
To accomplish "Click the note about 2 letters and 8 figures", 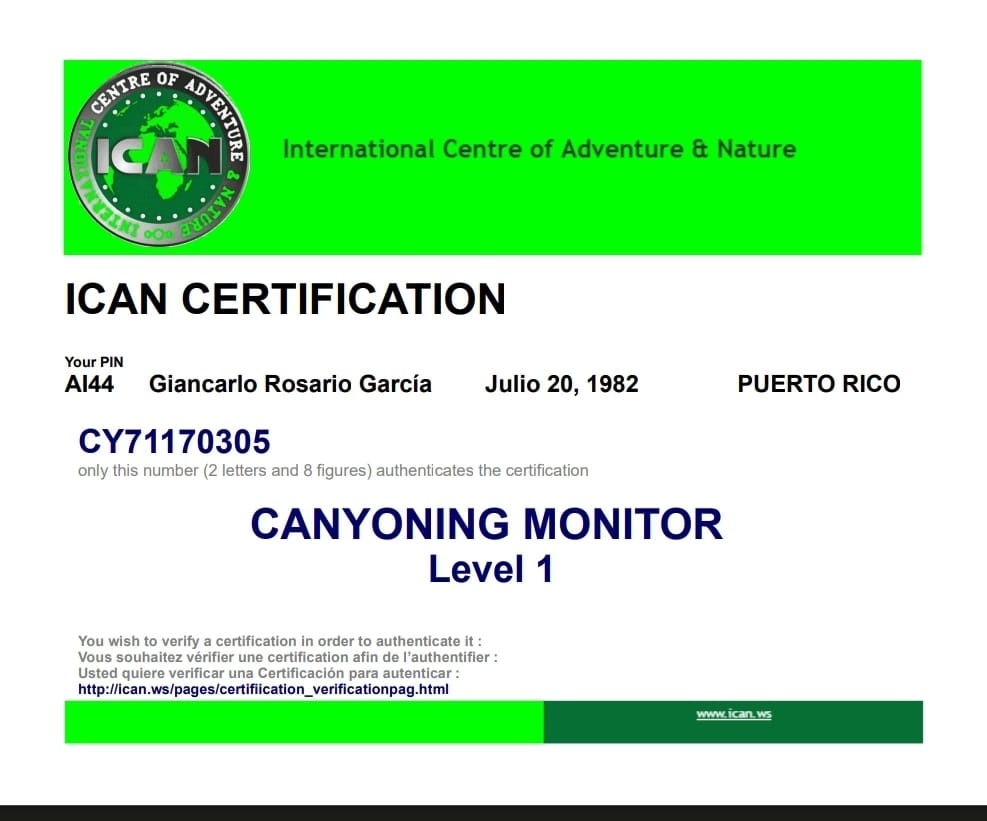I will coord(333,470).
